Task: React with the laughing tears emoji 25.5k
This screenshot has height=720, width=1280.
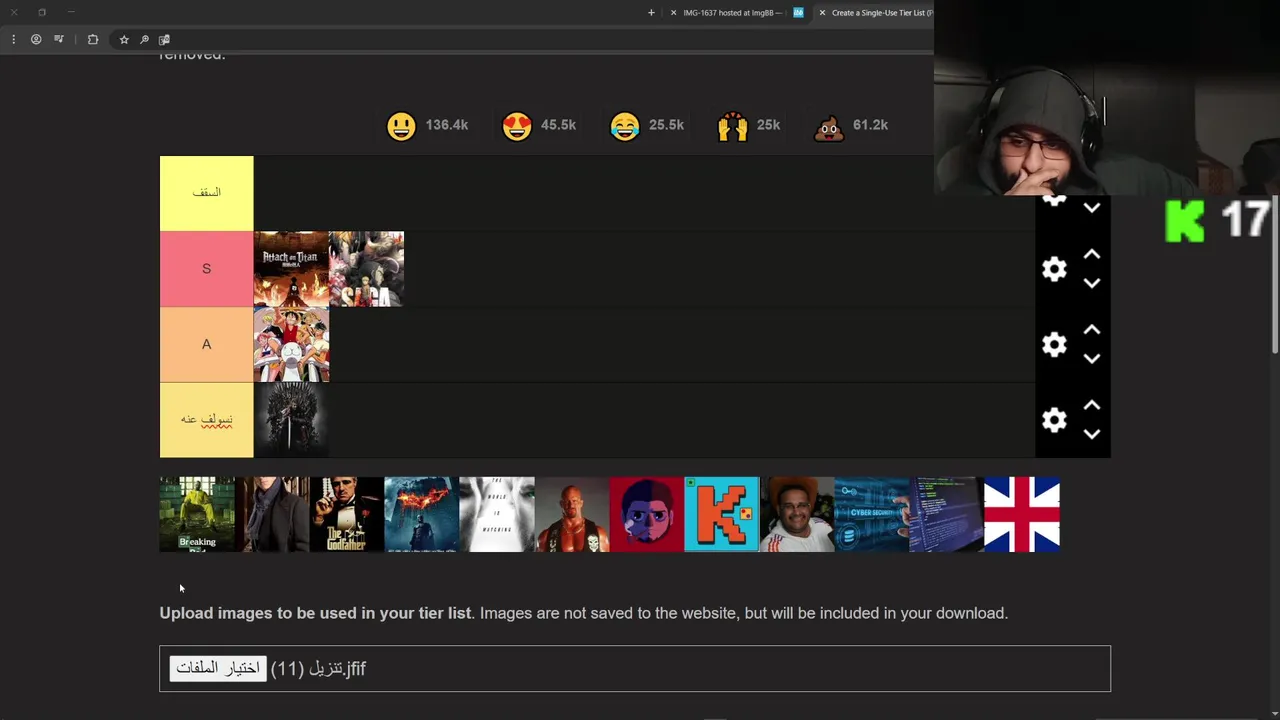Action: 625,126
